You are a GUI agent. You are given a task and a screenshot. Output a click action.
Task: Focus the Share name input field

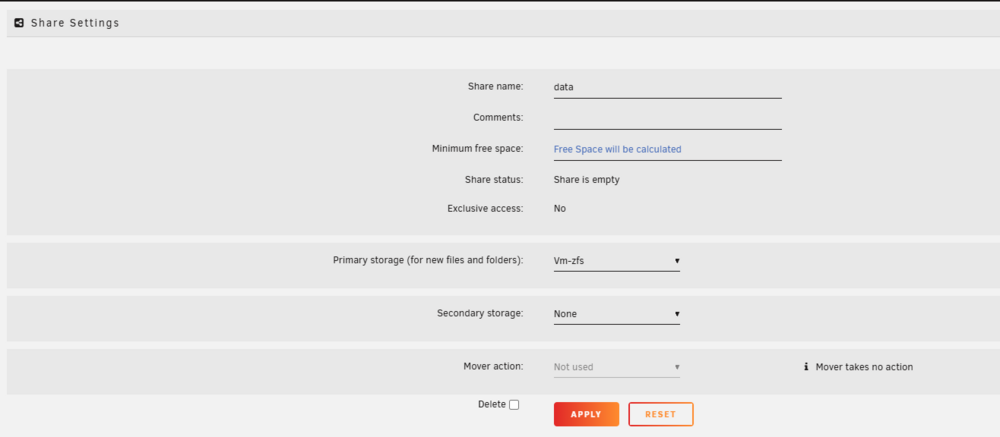668,87
